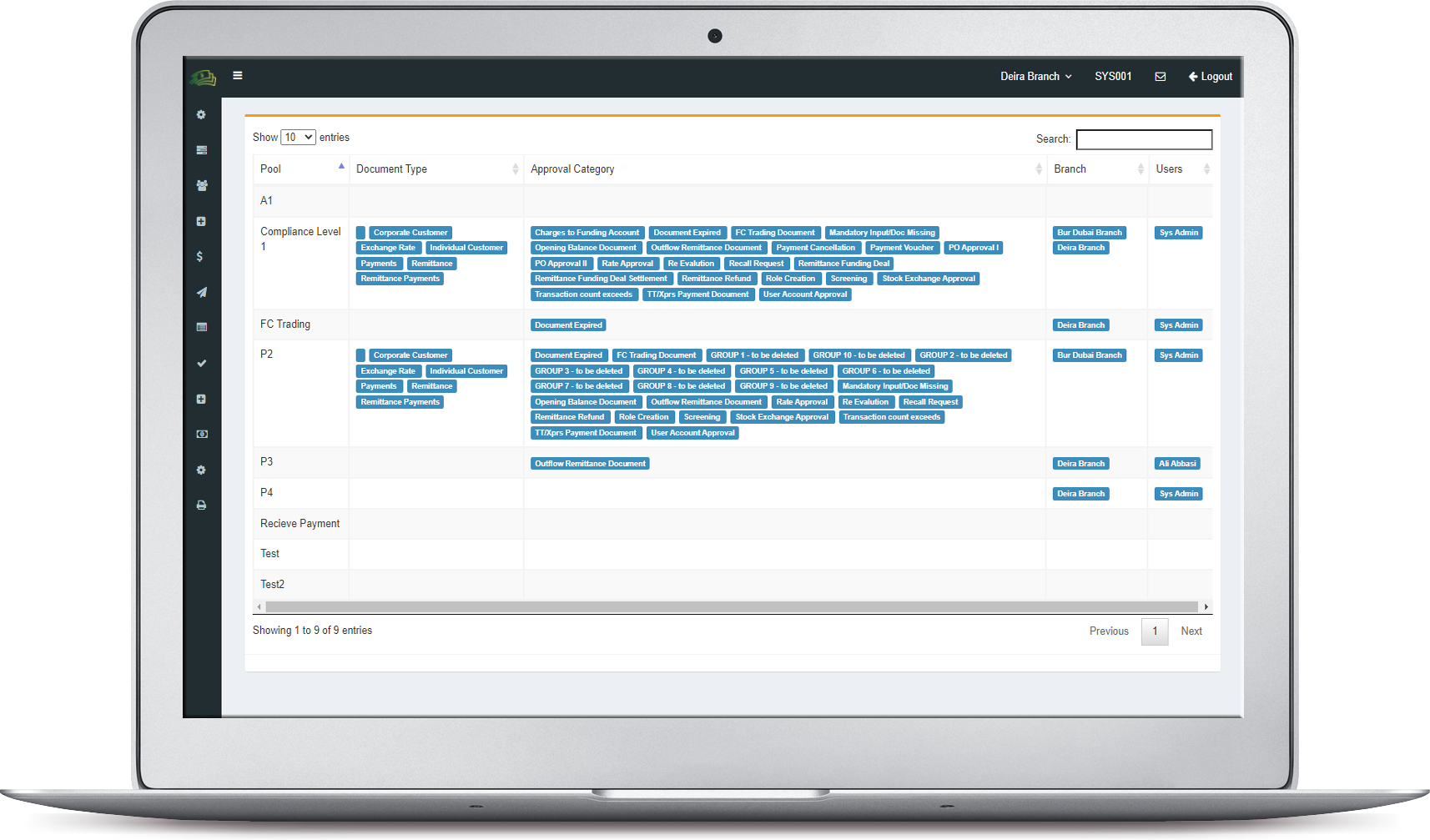This screenshot has height=840, width=1430.
Task: Open the envelope messages icon
Action: pos(1160,76)
